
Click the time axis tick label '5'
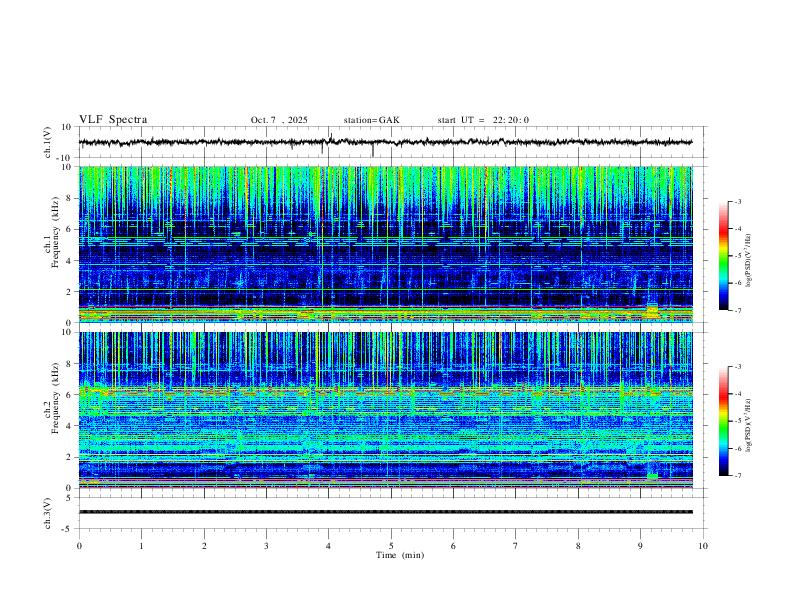click(x=391, y=546)
